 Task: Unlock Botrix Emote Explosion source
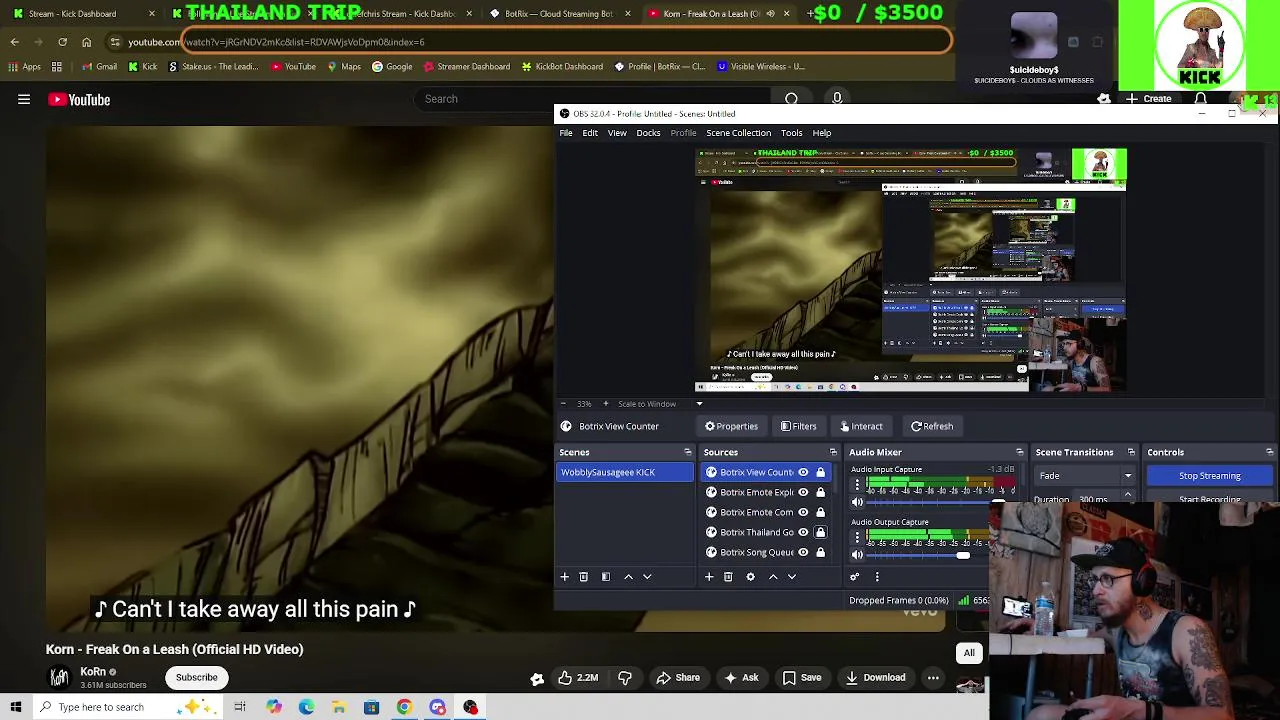click(821, 492)
